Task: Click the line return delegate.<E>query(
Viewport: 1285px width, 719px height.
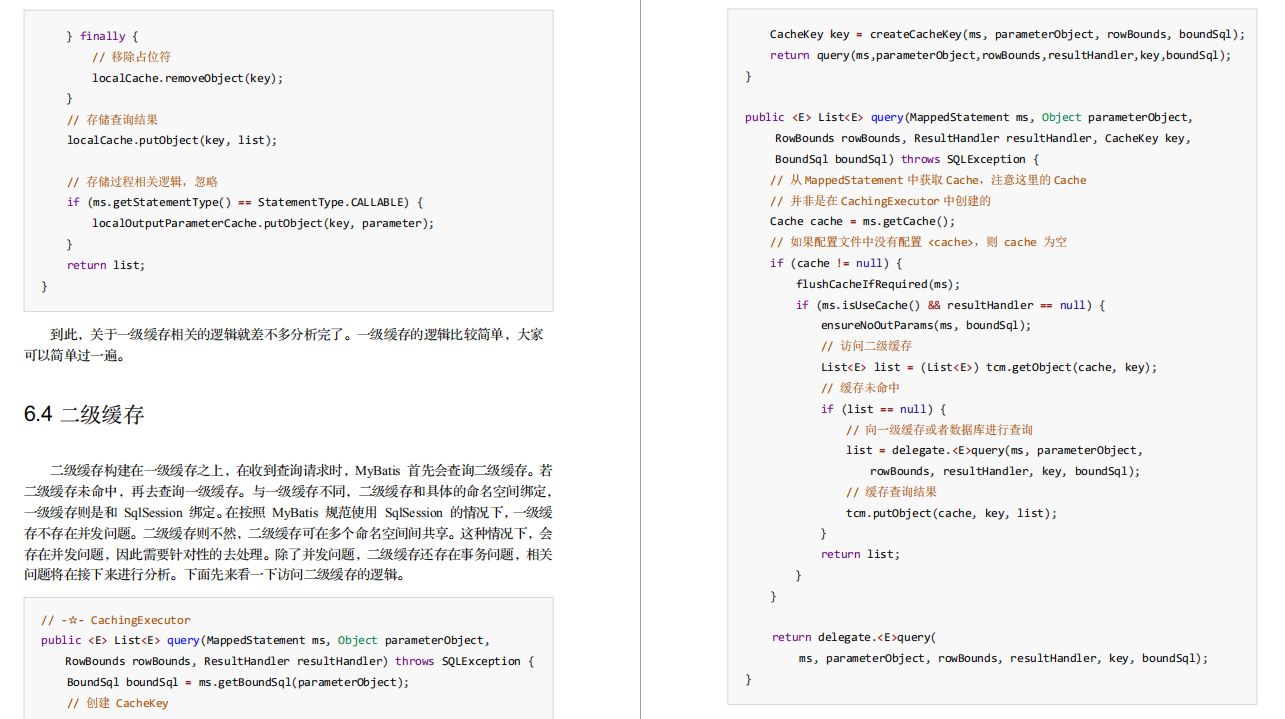Action: (x=854, y=637)
